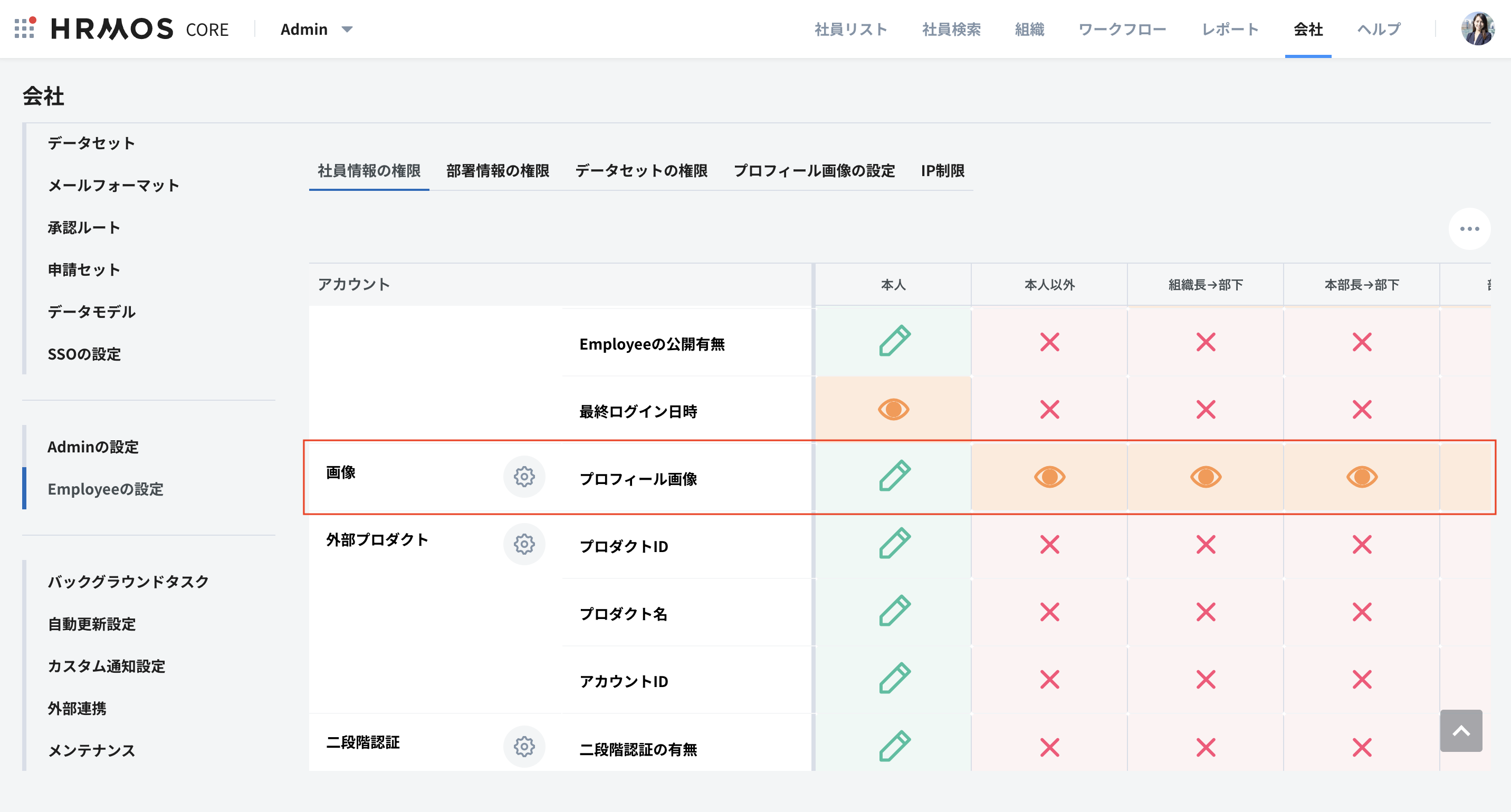The width and height of the screenshot is (1511, 812).
Task: Toggle eye icon for プロフィール画像 under 組織長→部下
Action: point(1206,477)
